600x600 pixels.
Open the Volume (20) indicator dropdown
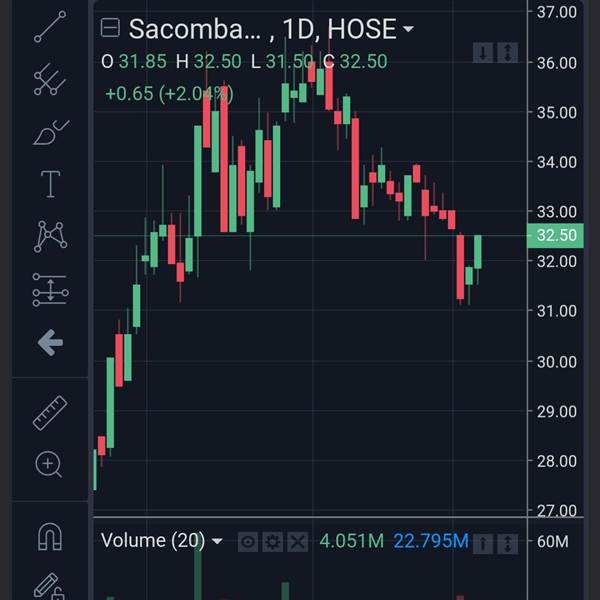[x=217, y=541]
